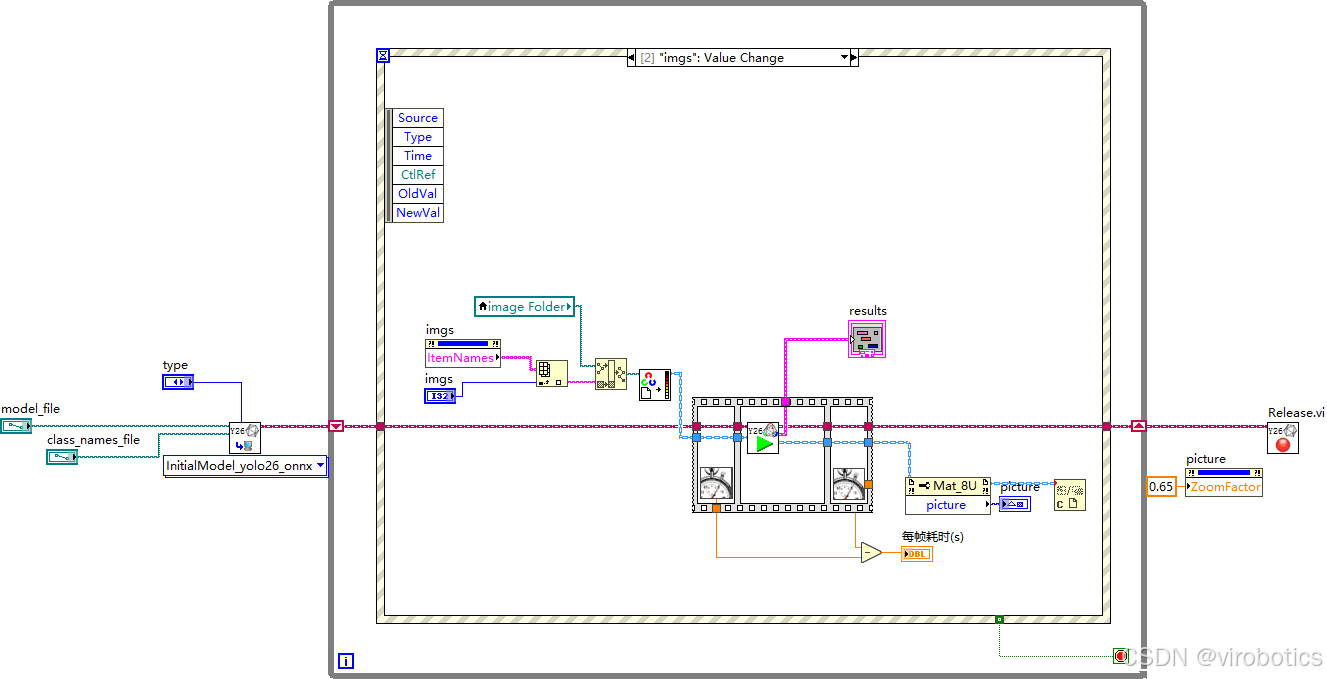Click the ZoomFactor property of picture node
1327x679 pixels.
pos(1224,487)
